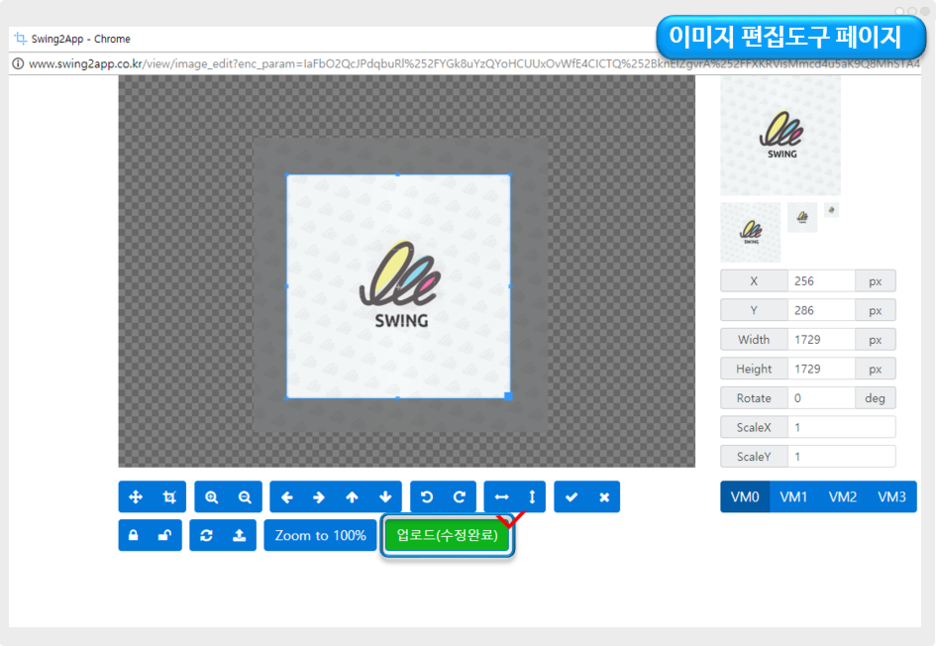Zoom in with the magnifier plus icon

(211, 497)
